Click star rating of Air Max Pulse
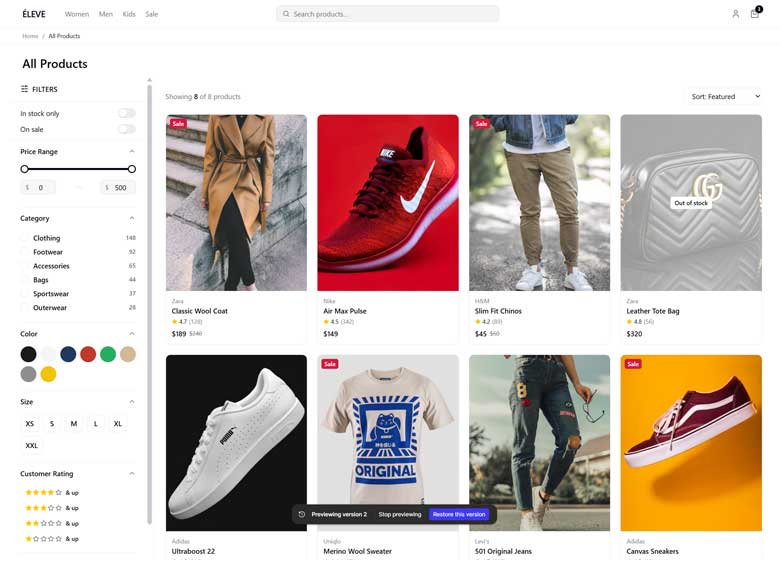Screen dimensions: 780x585 tap(339, 322)
